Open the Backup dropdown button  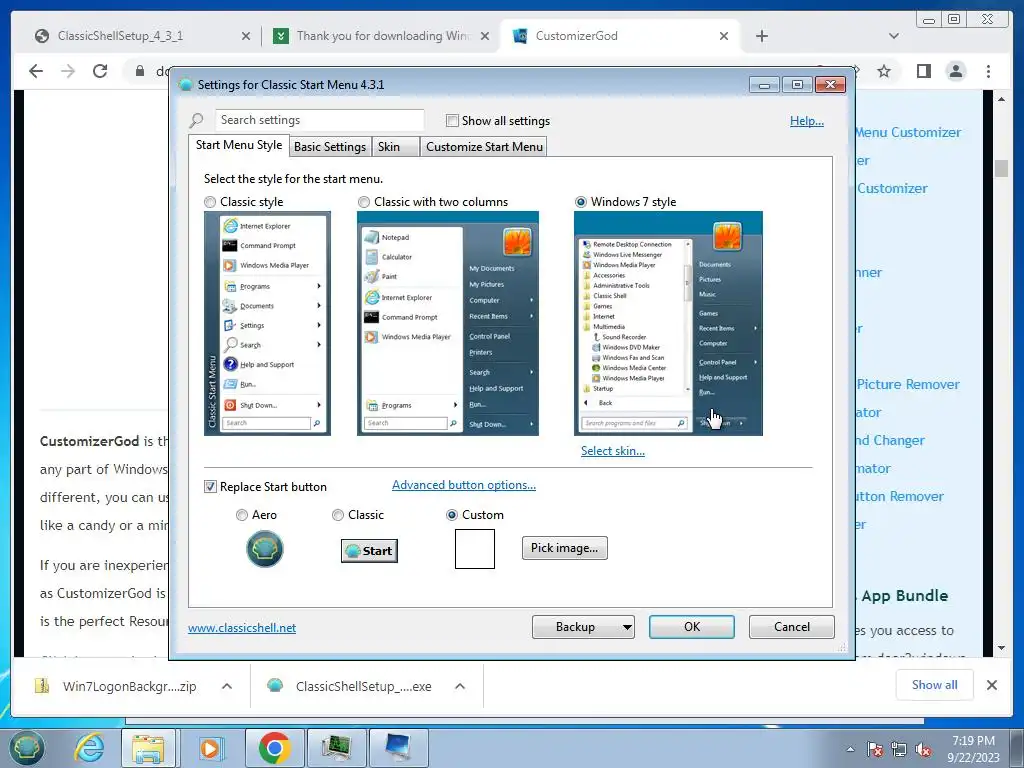click(583, 627)
